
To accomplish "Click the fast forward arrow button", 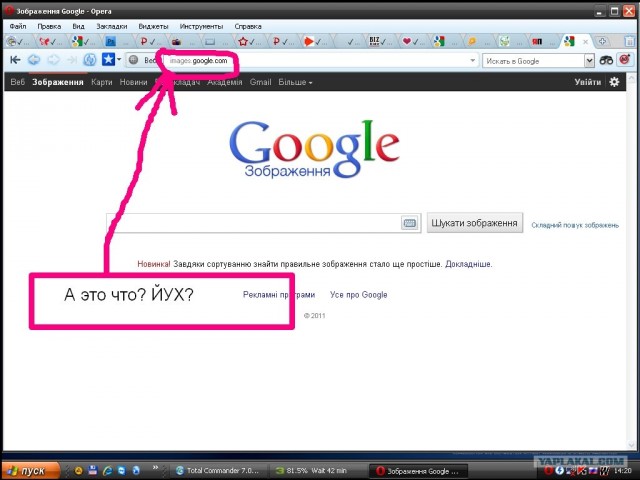I will tap(72, 60).
